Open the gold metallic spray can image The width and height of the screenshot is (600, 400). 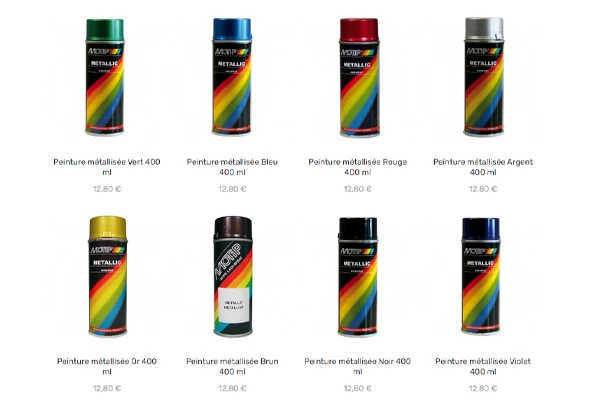point(108,276)
